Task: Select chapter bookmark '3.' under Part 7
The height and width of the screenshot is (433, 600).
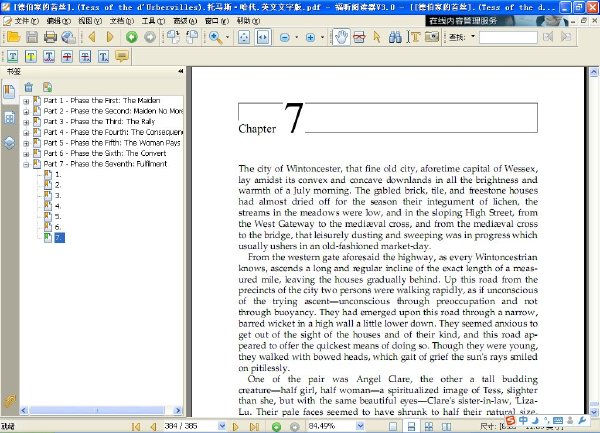Action: click(58, 195)
